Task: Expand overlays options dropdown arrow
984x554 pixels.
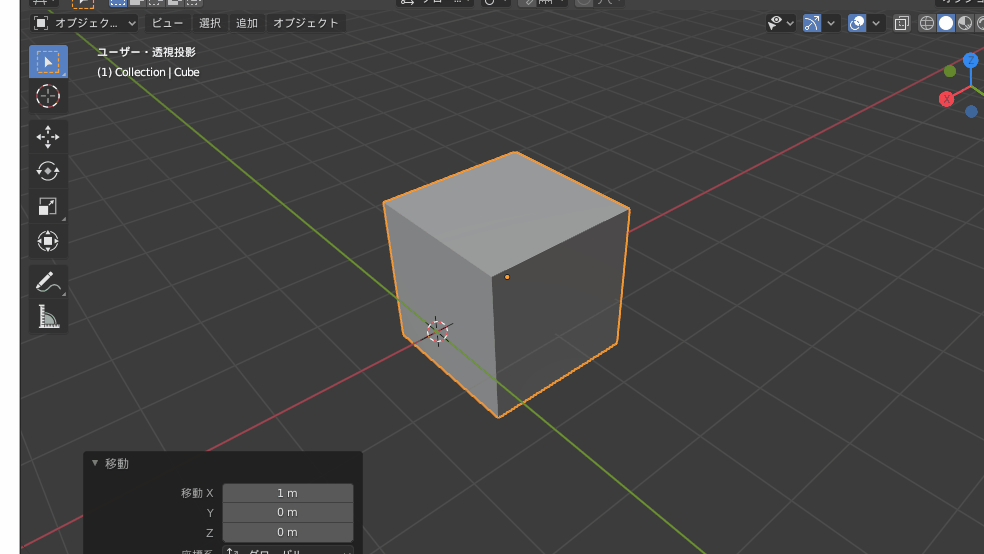Action: [876, 23]
